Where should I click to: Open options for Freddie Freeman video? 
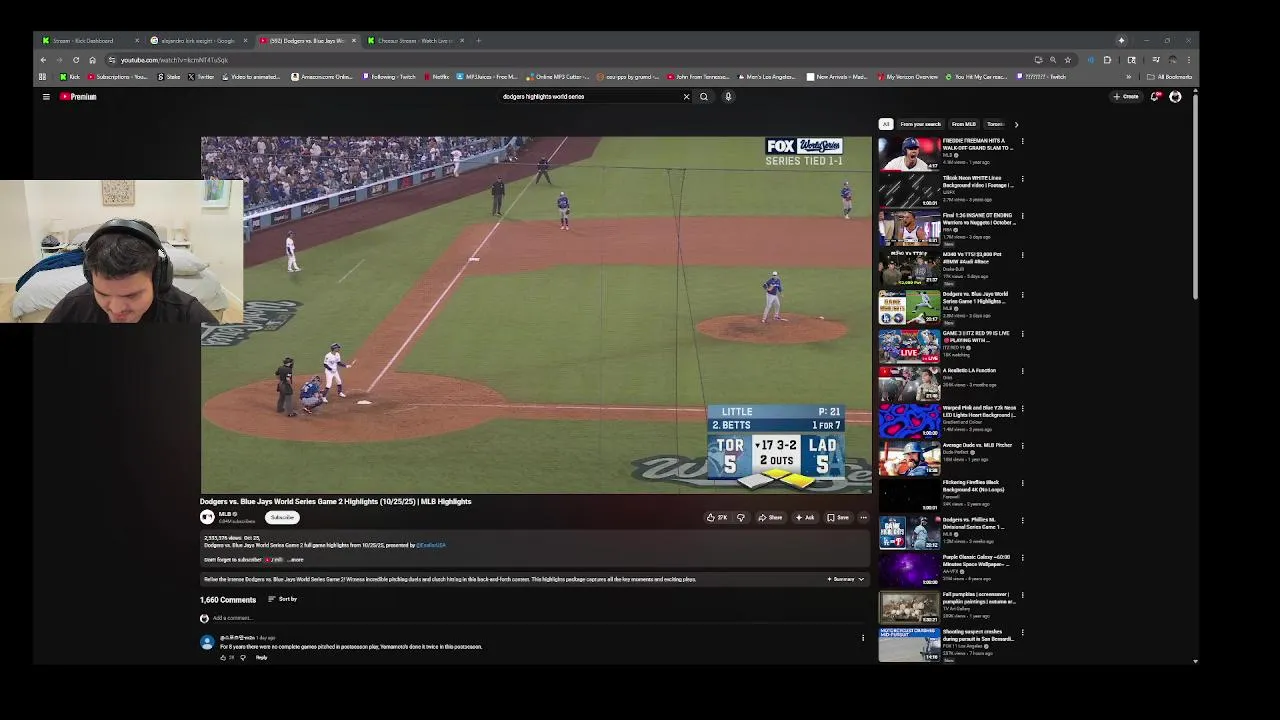[x=1022, y=142]
